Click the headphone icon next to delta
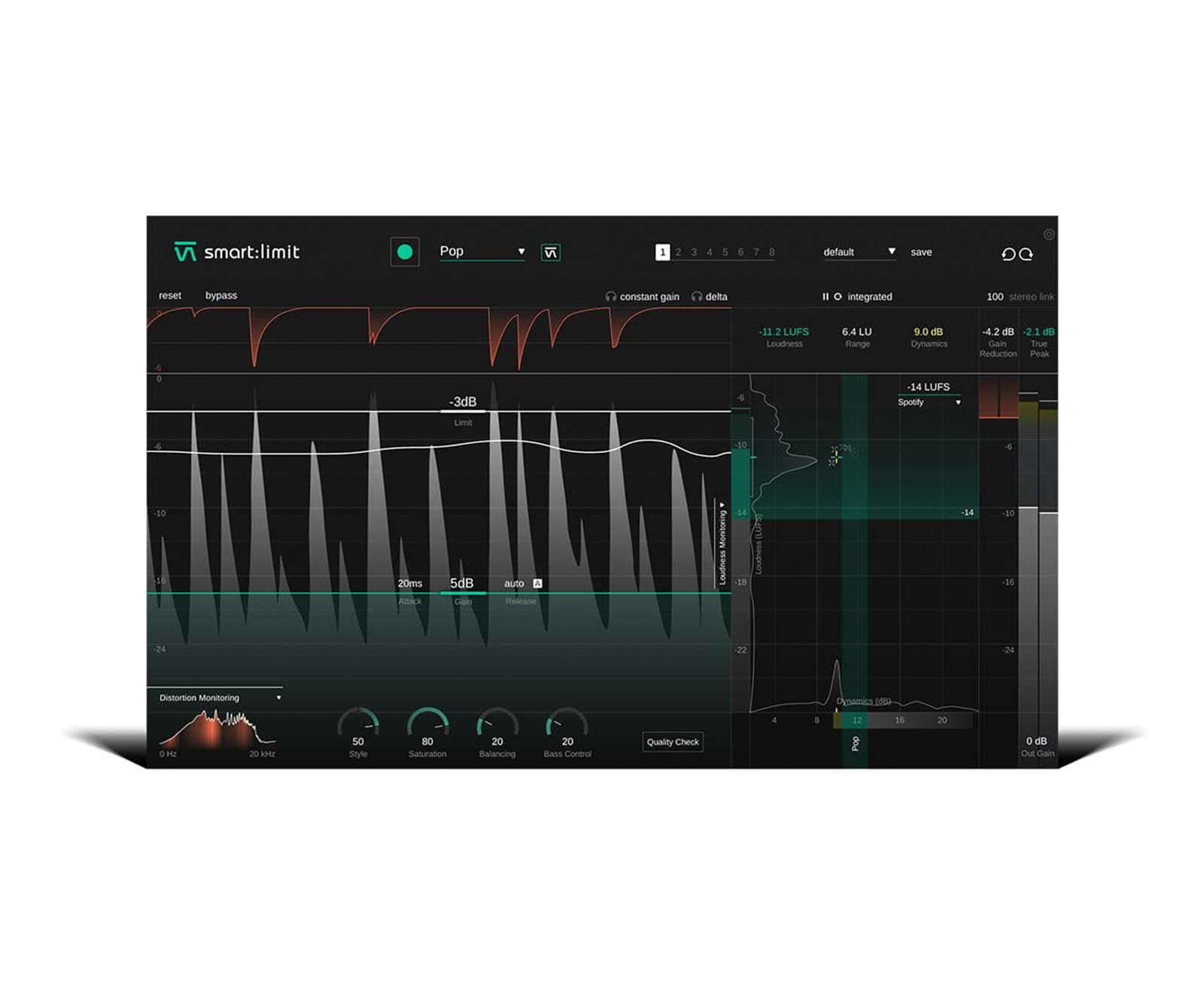1204x993 pixels. tap(697, 296)
